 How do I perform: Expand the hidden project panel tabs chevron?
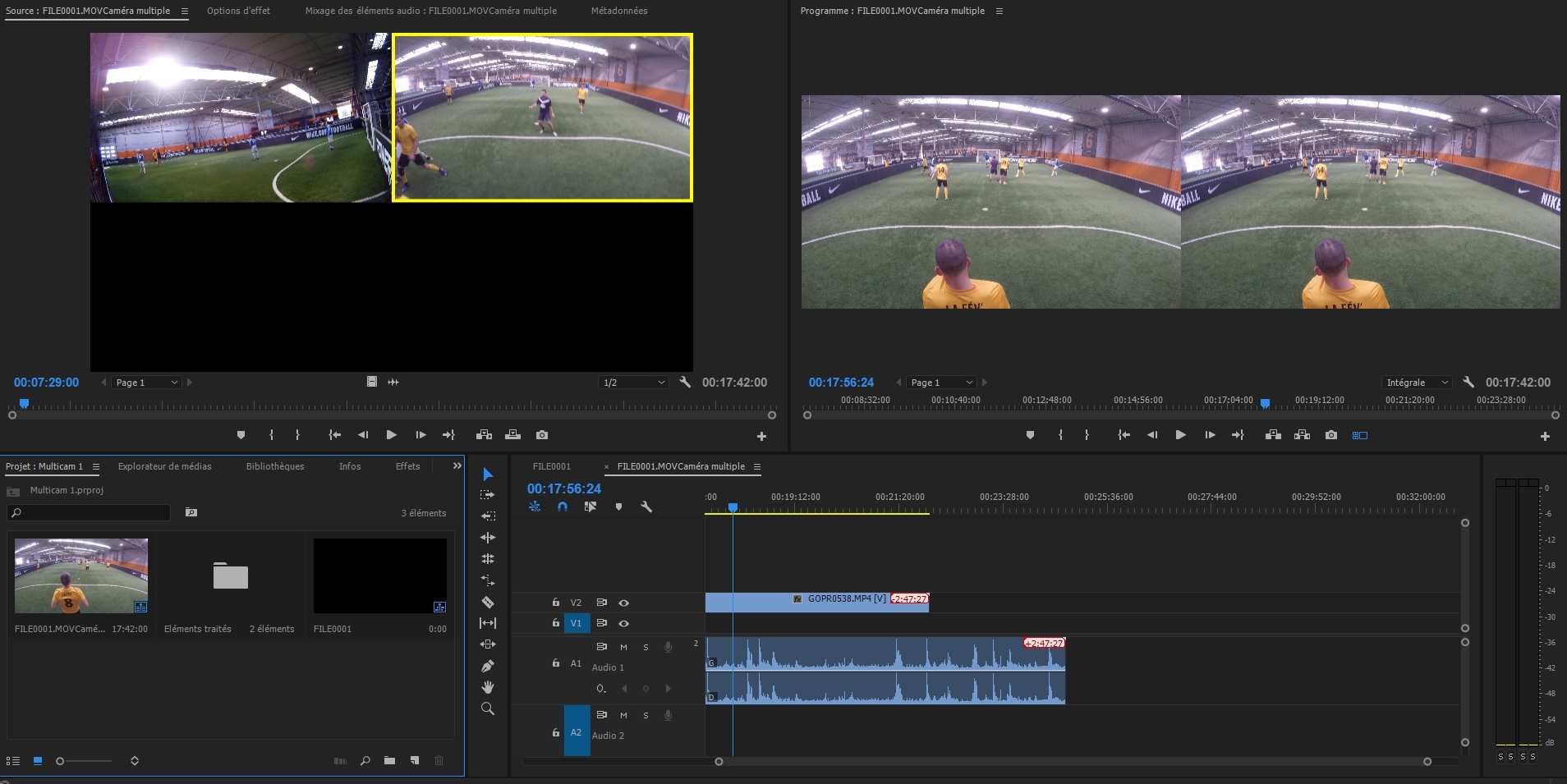click(x=457, y=466)
